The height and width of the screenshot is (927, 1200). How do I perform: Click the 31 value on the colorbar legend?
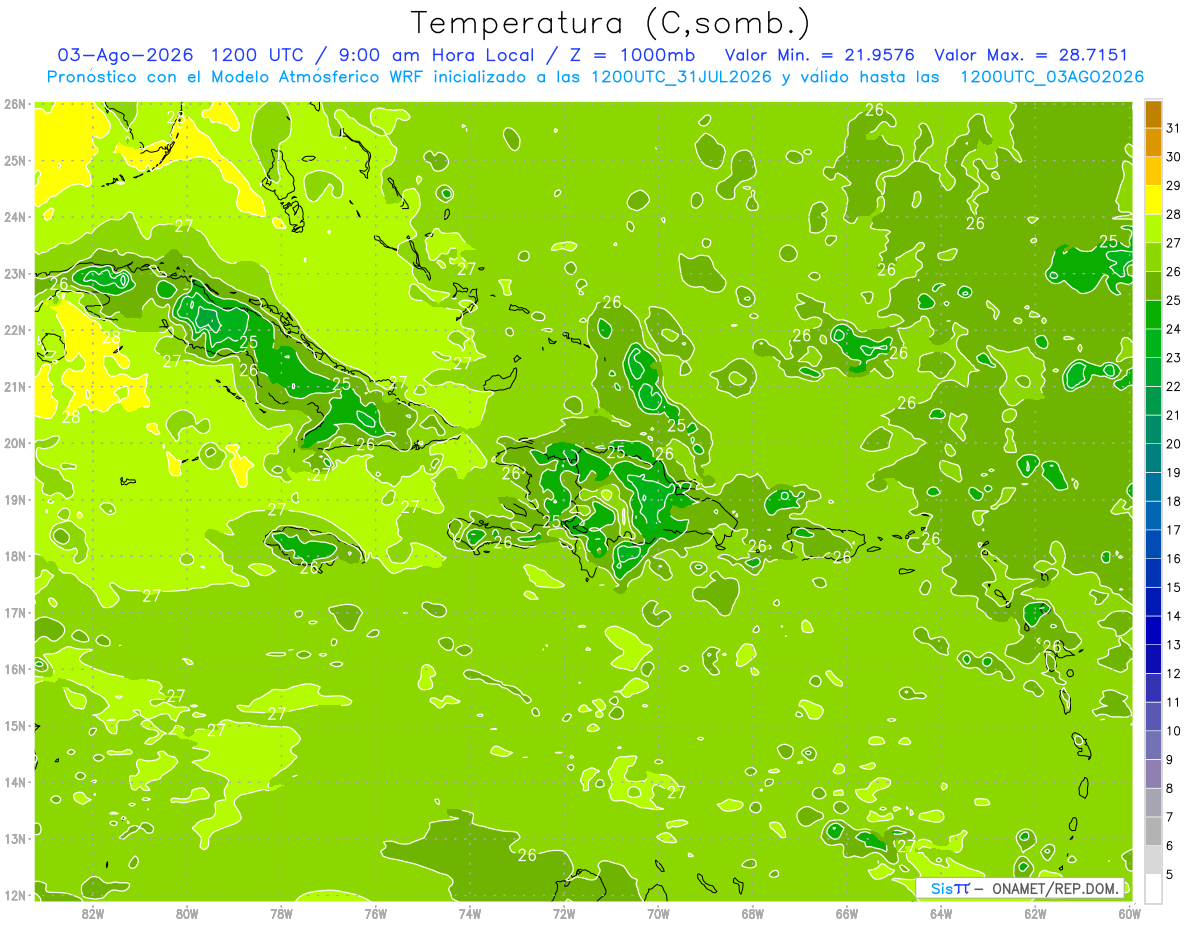pyautogui.click(x=1174, y=128)
